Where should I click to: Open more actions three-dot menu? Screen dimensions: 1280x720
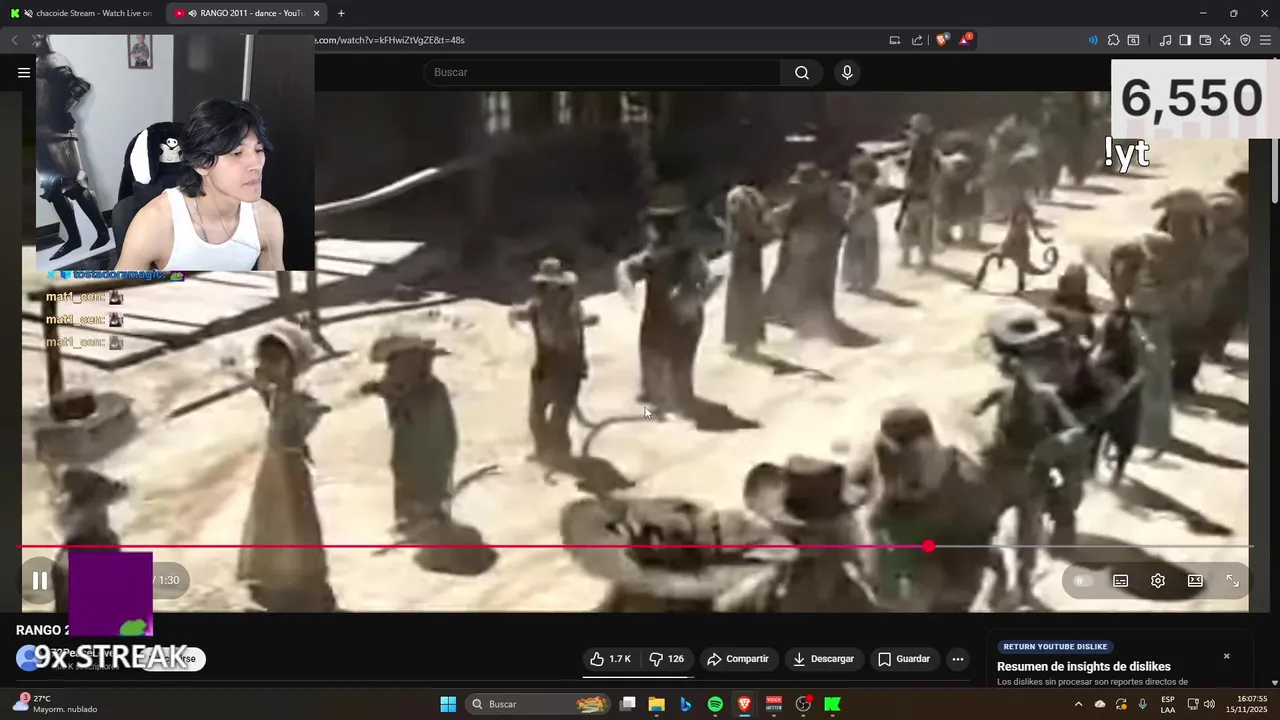click(957, 659)
